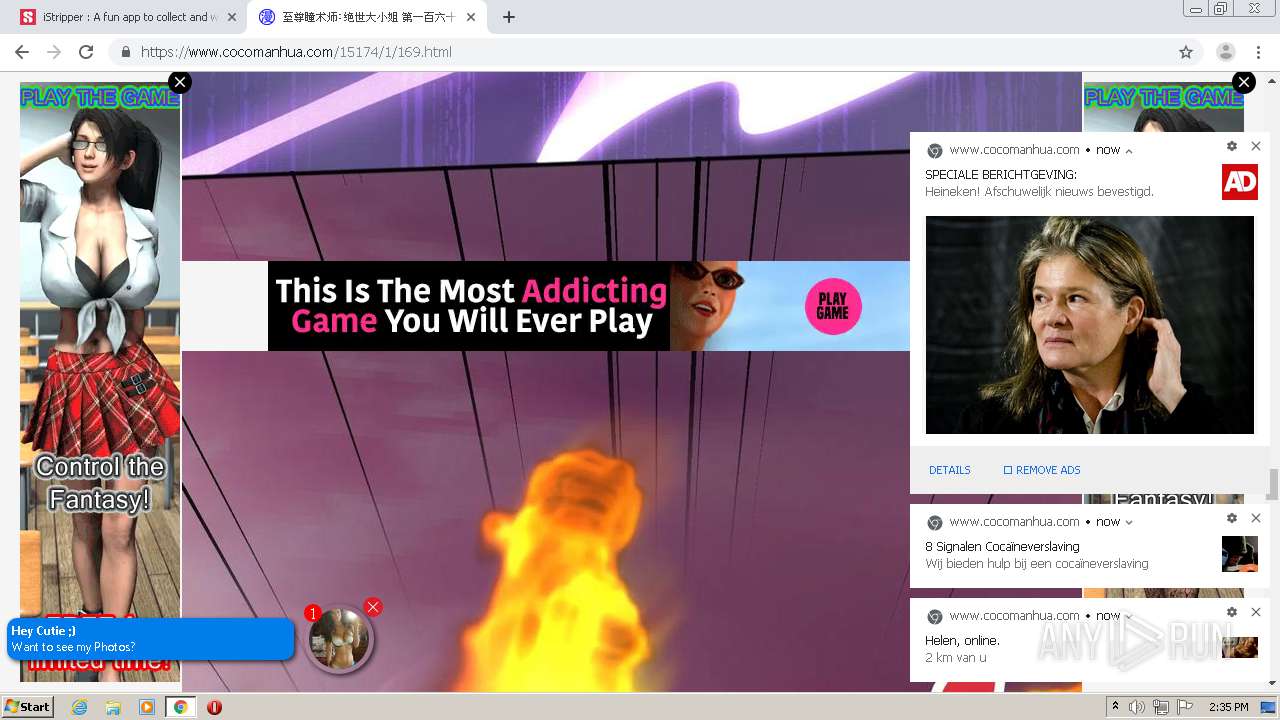This screenshot has width=1280, height=720.
Task: Open the volume control in the tray
Action: [1137, 707]
